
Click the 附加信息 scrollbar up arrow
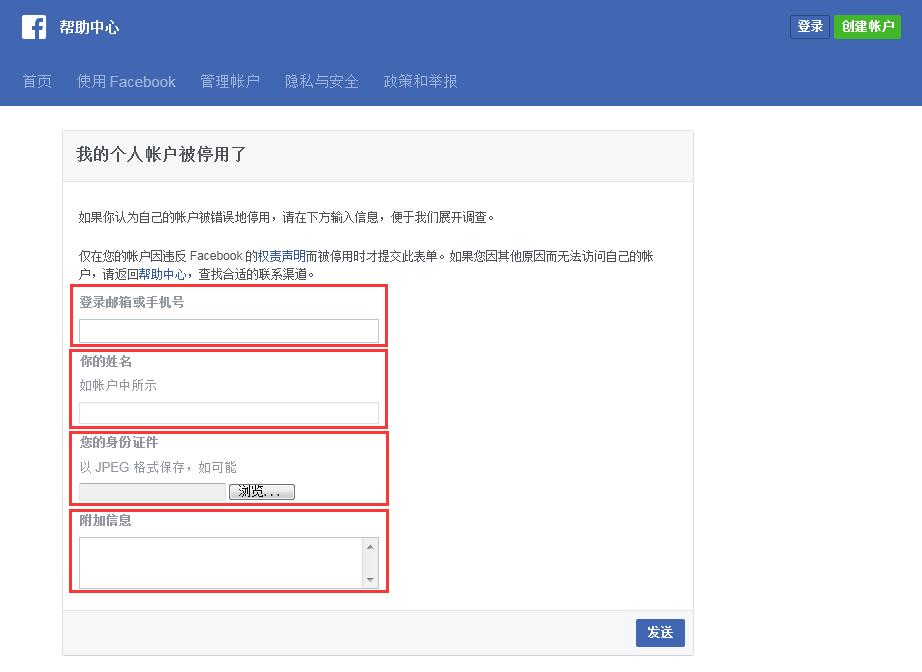point(371,546)
